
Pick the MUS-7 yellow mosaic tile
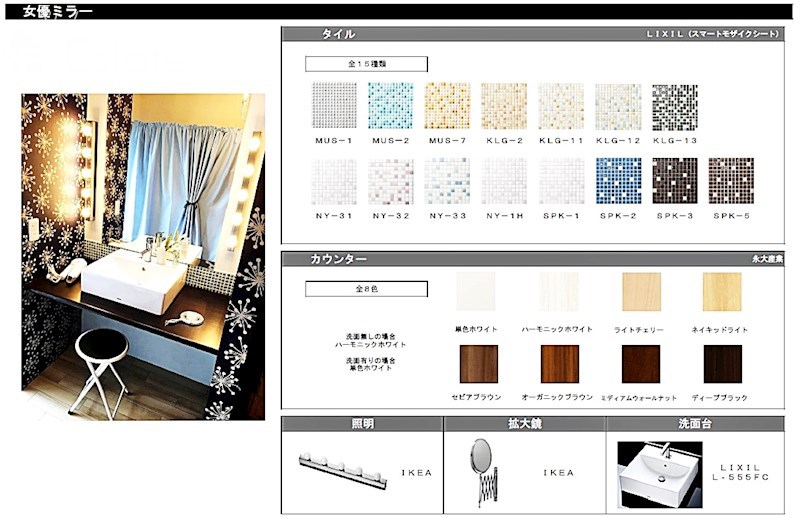[x=446, y=106]
